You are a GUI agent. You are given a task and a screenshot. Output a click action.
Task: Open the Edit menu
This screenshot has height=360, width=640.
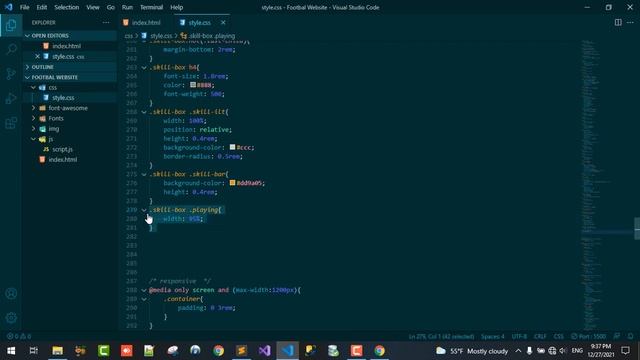(42, 7)
